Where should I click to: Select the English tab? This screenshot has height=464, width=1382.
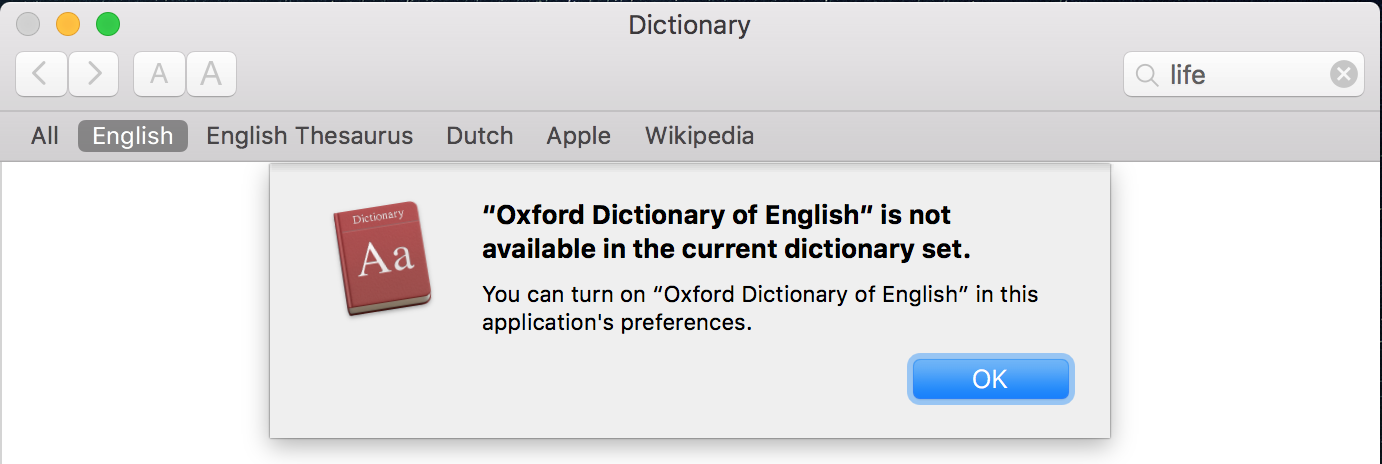coord(133,136)
